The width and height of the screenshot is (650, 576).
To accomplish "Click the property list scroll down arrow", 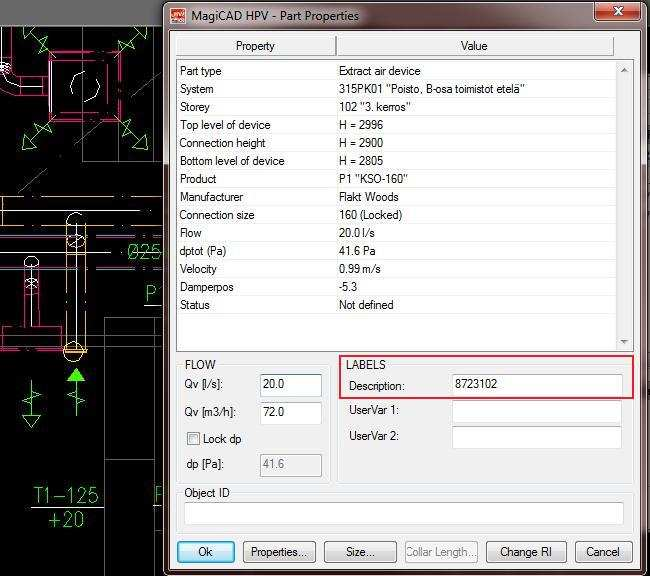I will click(624, 342).
